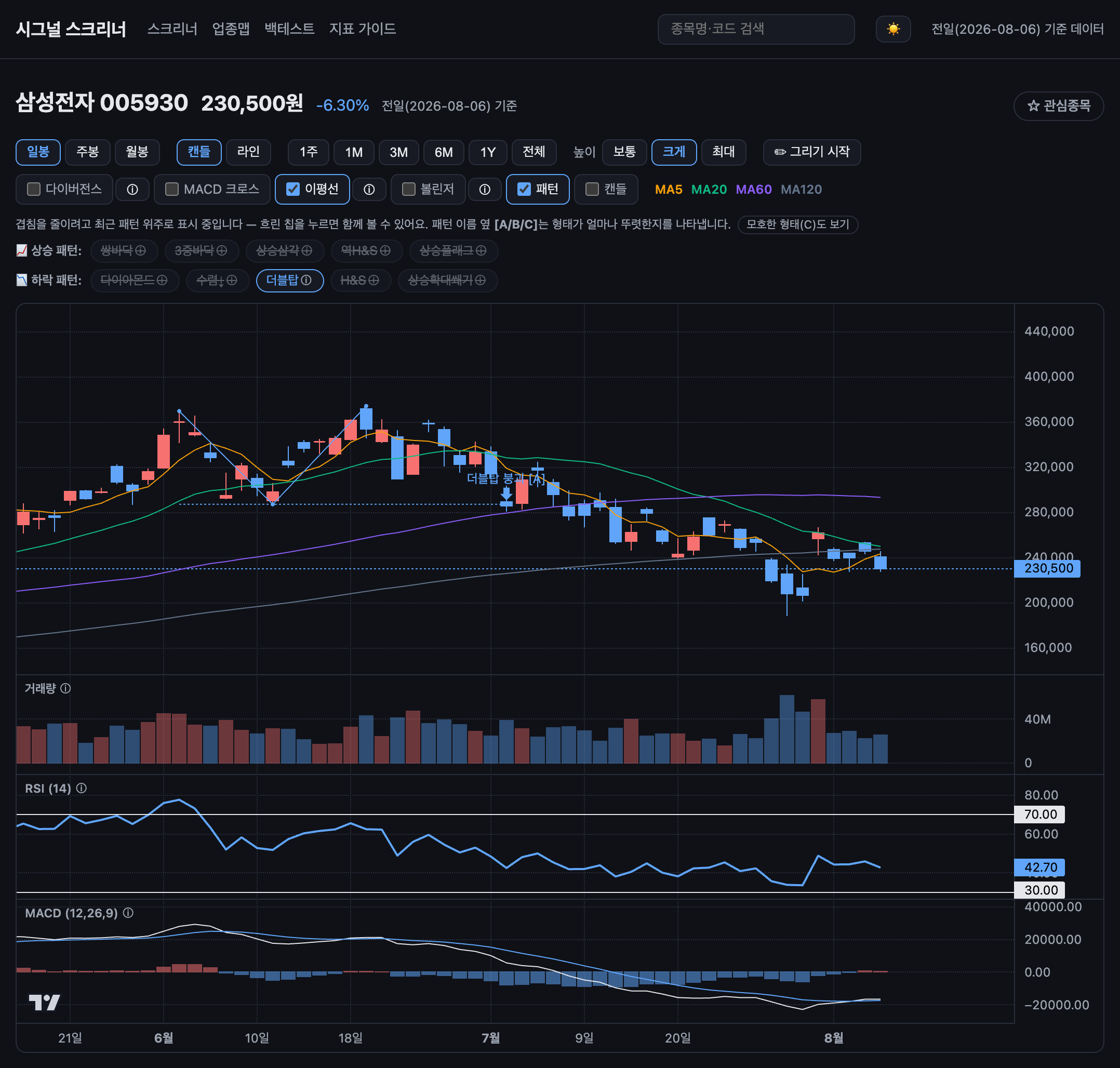Select the 일봉 timeframe
Viewport: 1120px width, 1068px height.
(38, 152)
